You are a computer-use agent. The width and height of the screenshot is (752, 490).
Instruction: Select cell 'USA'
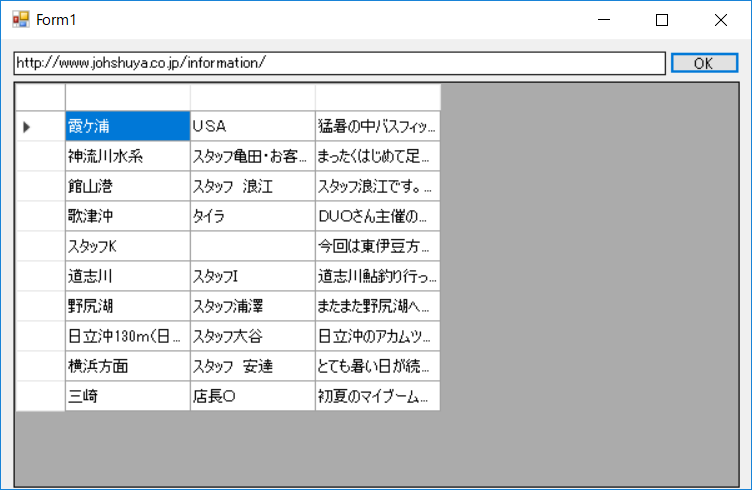click(253, 126)
